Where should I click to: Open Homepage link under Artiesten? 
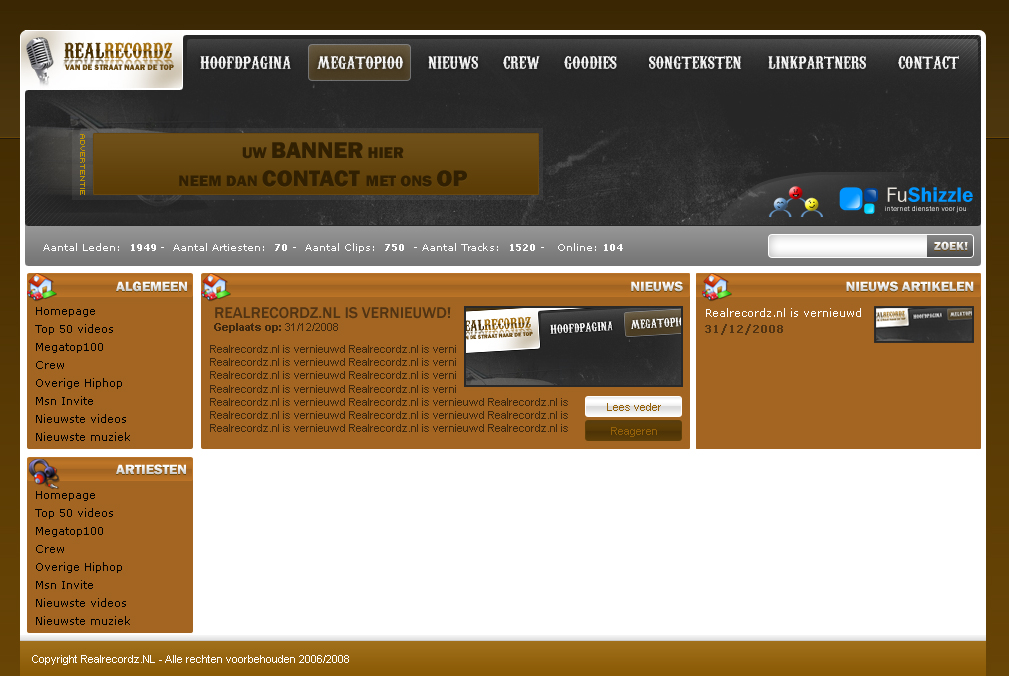pos(66,495)
